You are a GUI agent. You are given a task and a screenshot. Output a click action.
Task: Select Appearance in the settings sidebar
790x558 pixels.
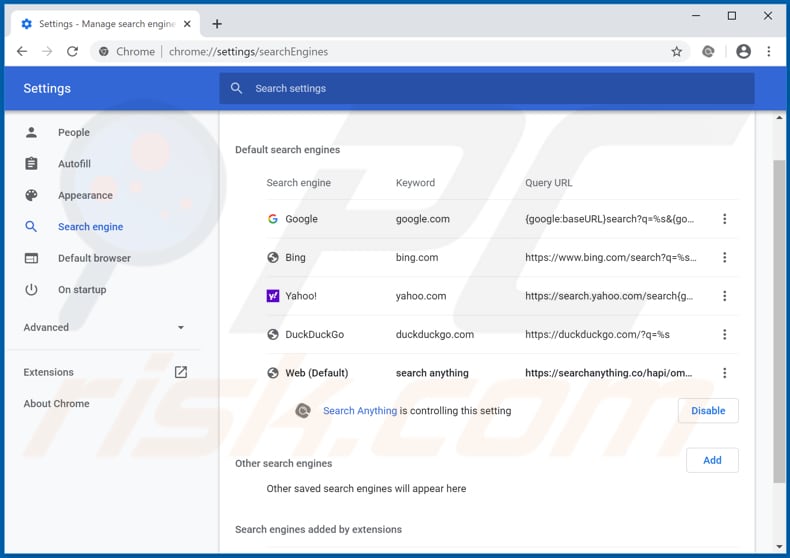[85, 195]
